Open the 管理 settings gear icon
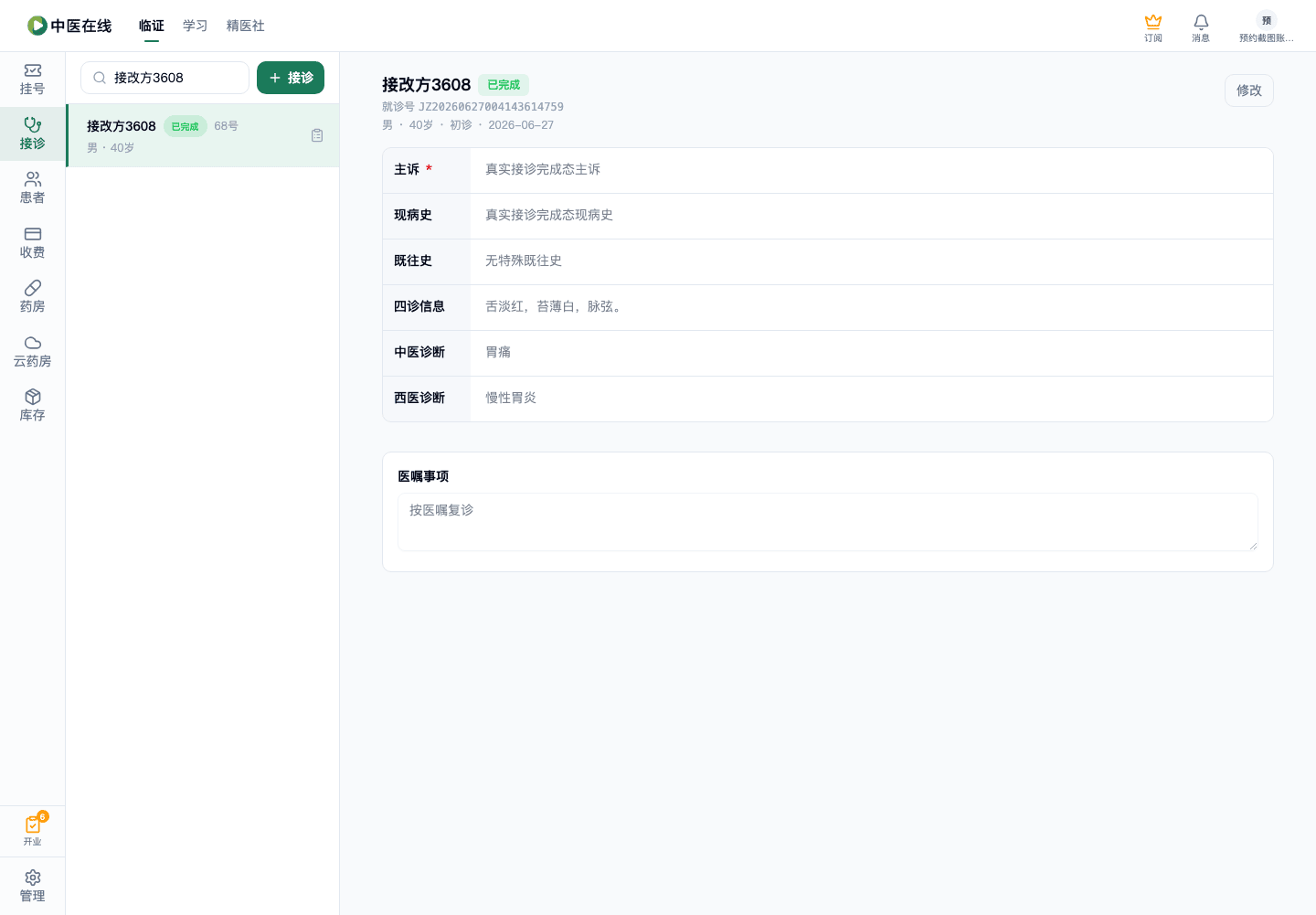 point(33,878)
